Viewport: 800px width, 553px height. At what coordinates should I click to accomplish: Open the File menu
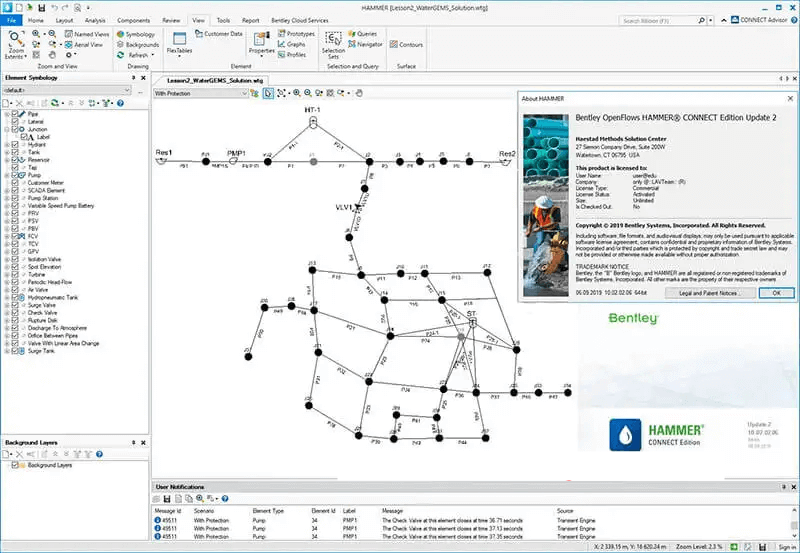pos(11,20)
